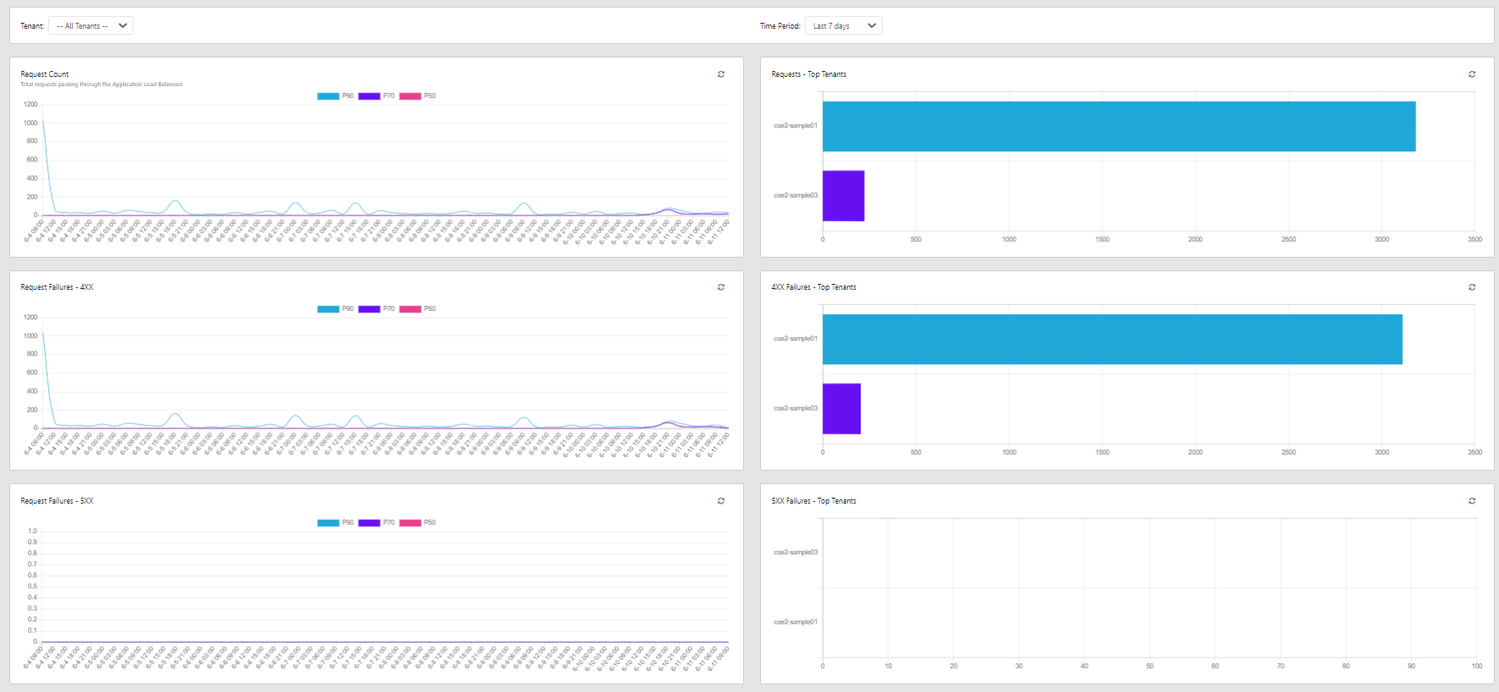Toggle P90 series in Request Count legend

(x=336, y=96)
